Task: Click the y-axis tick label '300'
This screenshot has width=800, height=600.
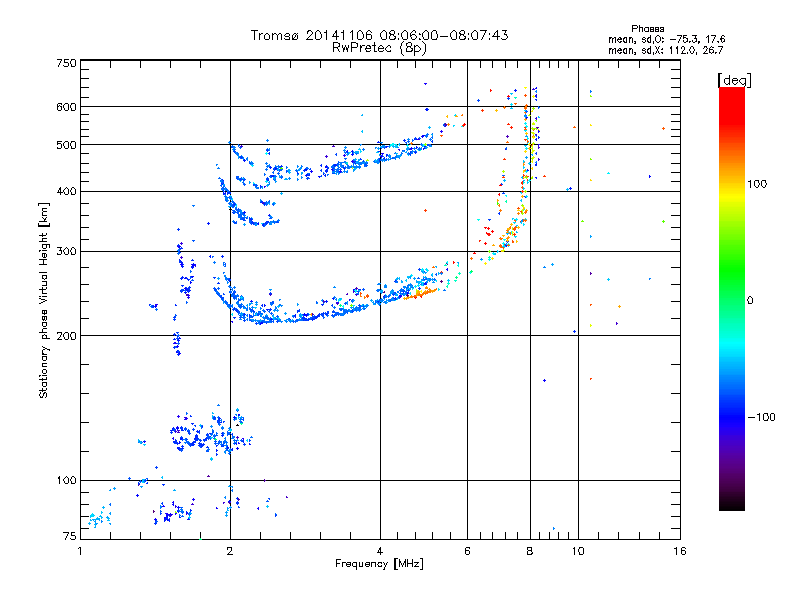Action: pyautogui.click(x=66, y=252)
